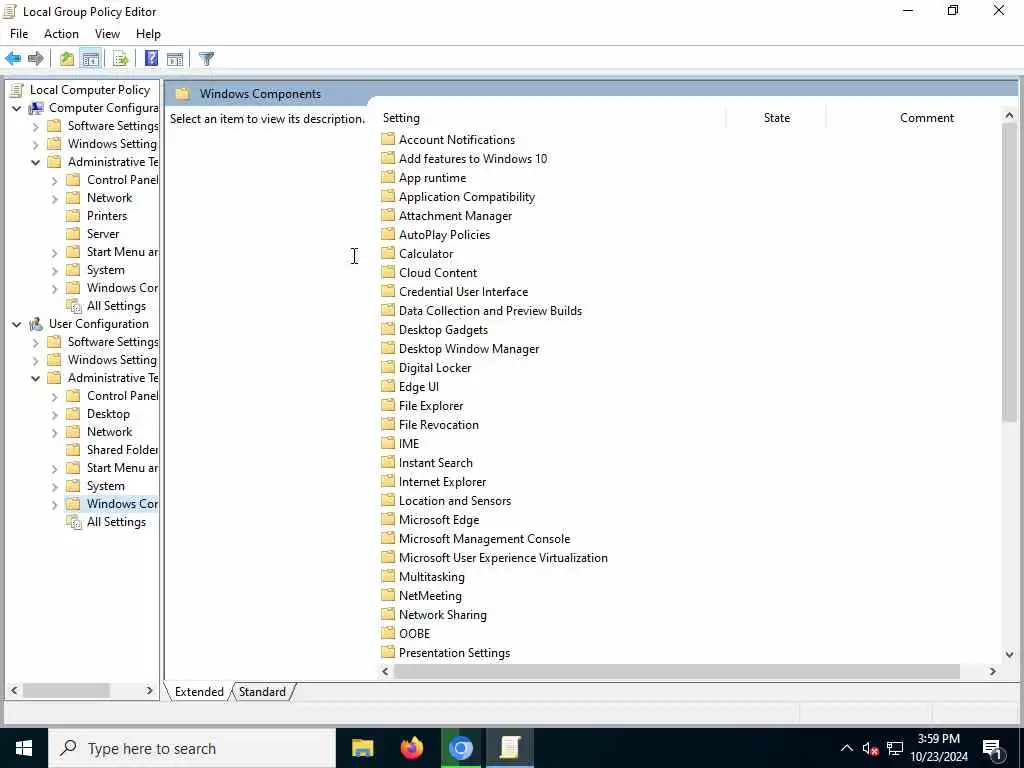The height and width of the screenshot is (768, 1024).
Task: Select the AutoPlay Policies folder
Action: [x=444, y=234]
